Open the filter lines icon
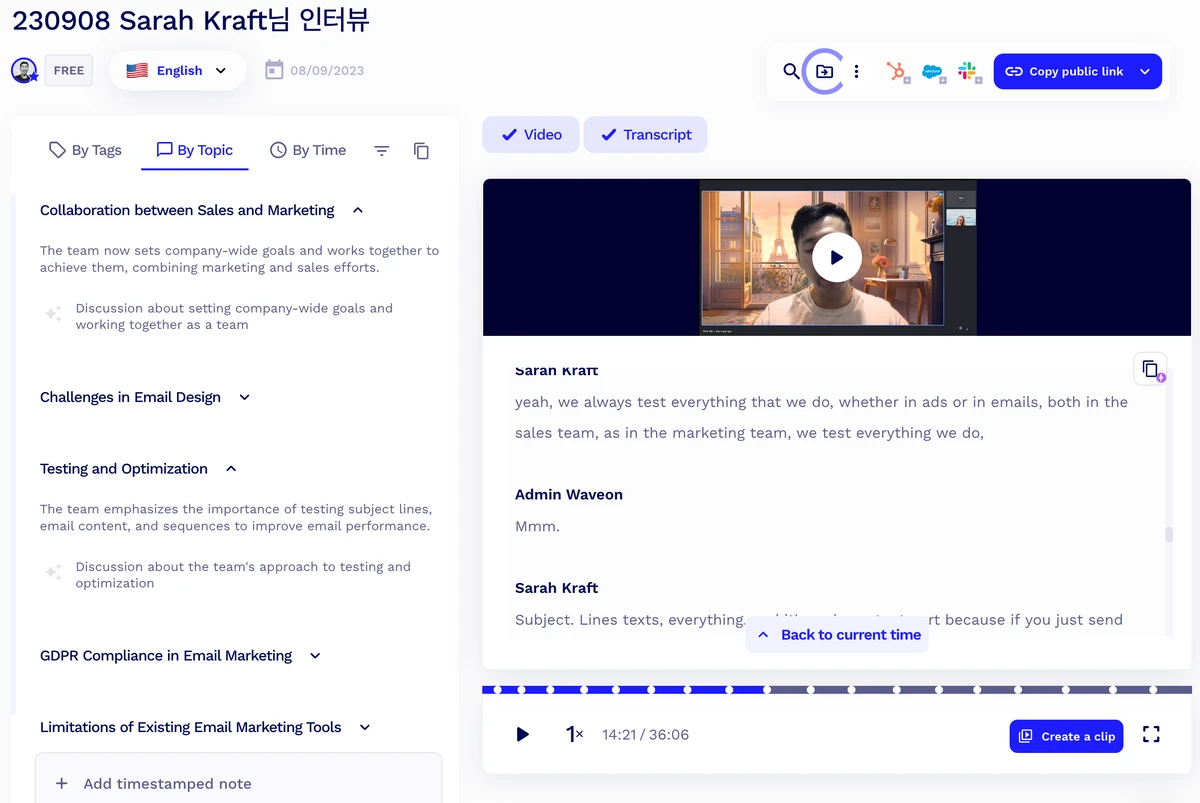The width and height of the screenshot is (1200, 803). tap(381, 150)
